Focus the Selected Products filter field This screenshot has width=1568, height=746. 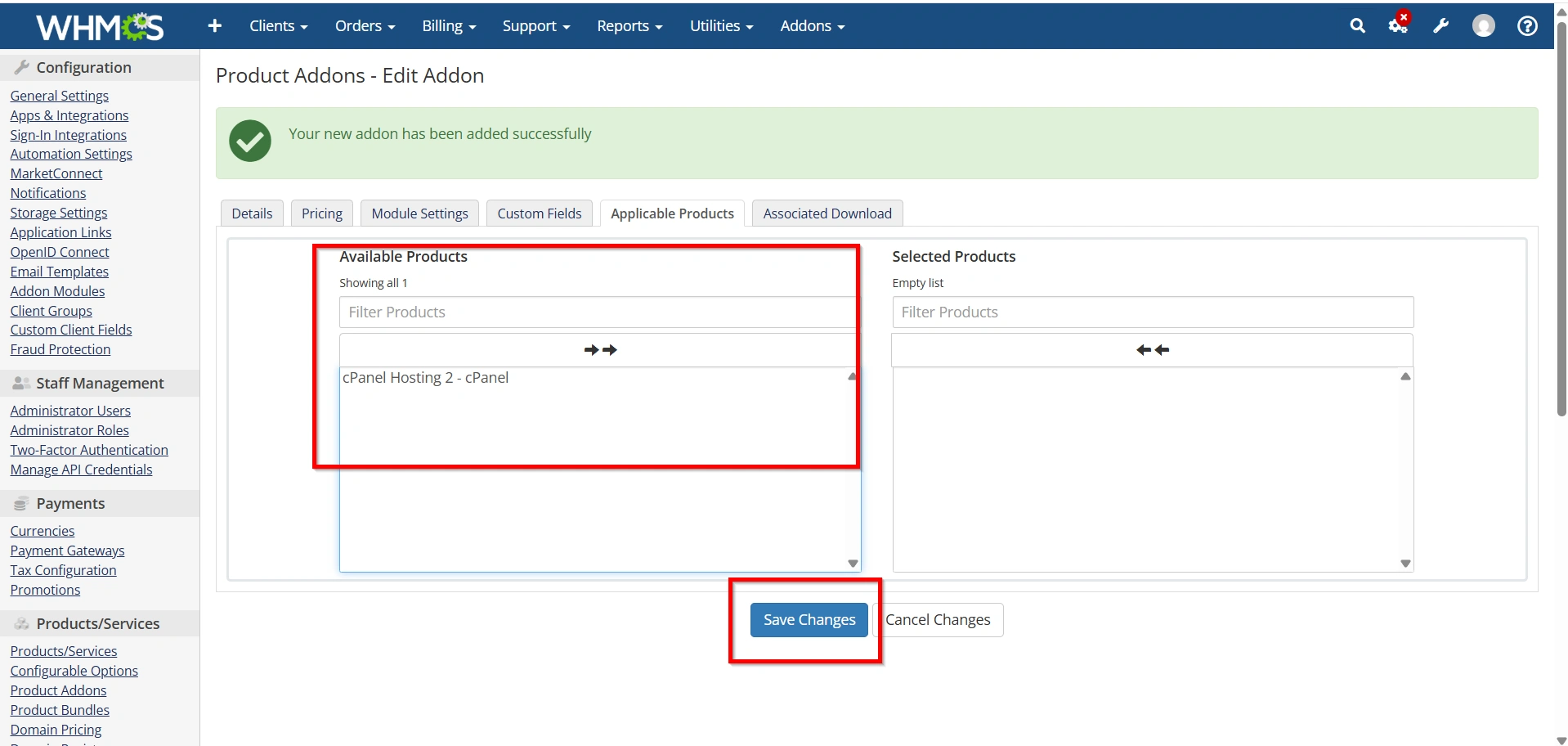pos(1153,312)
